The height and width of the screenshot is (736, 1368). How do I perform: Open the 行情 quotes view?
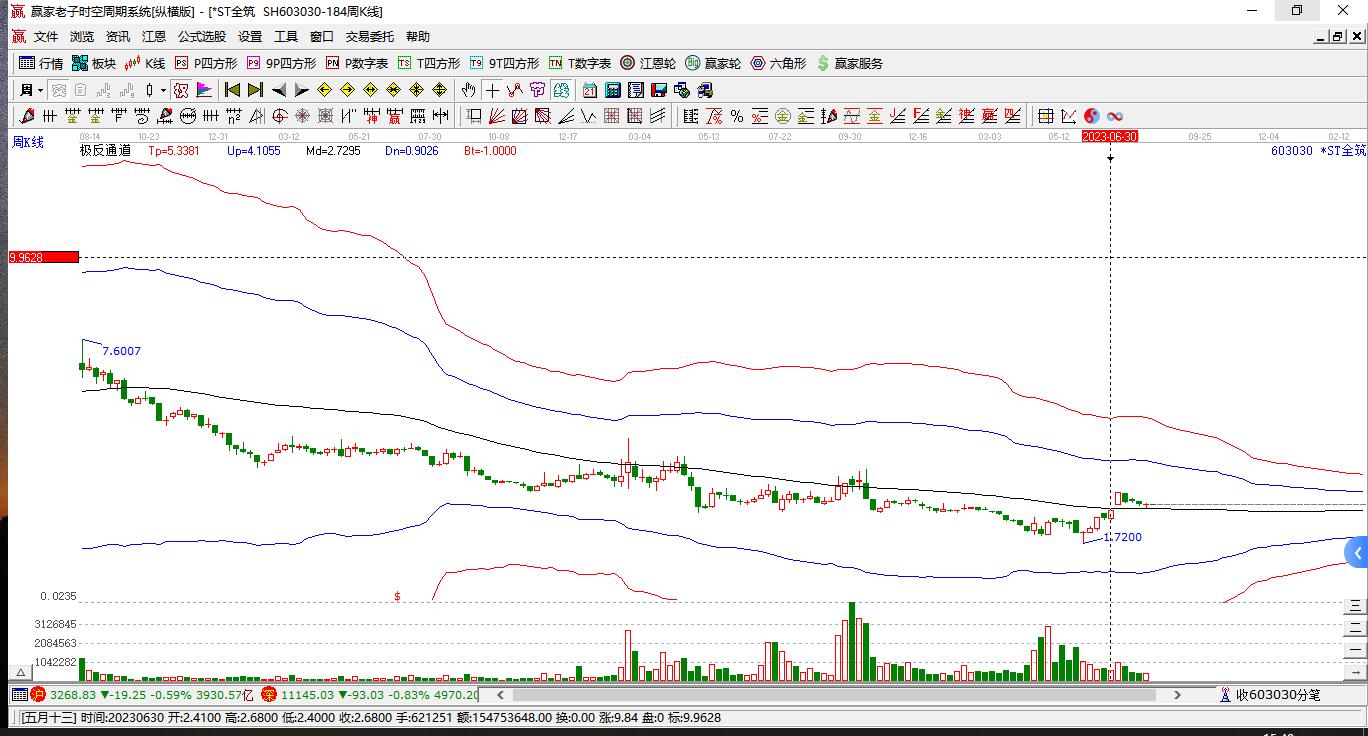[41, 63]
